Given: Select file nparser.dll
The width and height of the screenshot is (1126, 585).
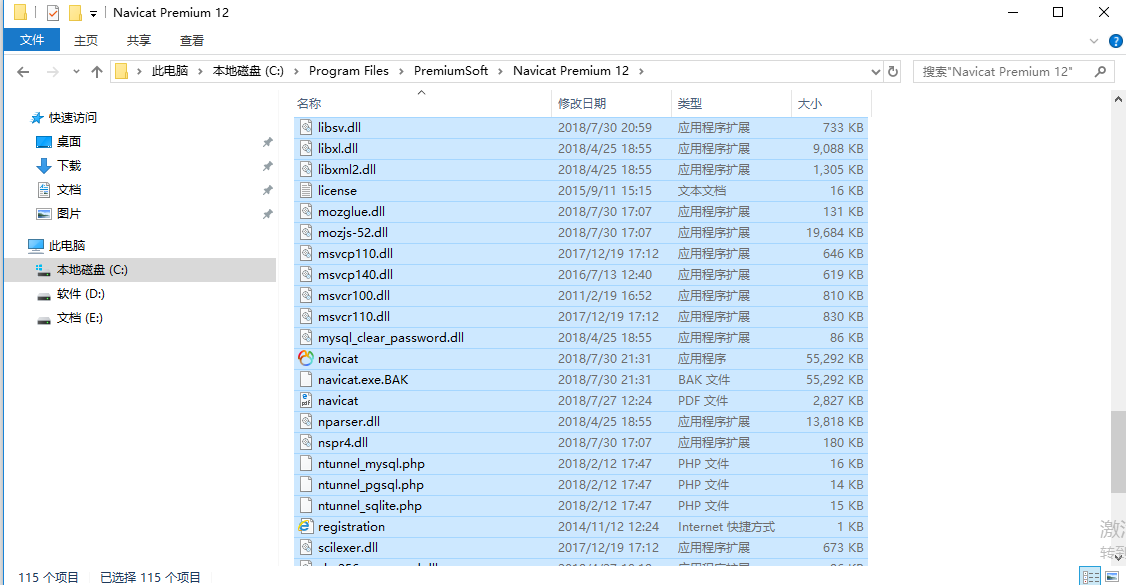Looking at the screenshot, I should point(581,421).
